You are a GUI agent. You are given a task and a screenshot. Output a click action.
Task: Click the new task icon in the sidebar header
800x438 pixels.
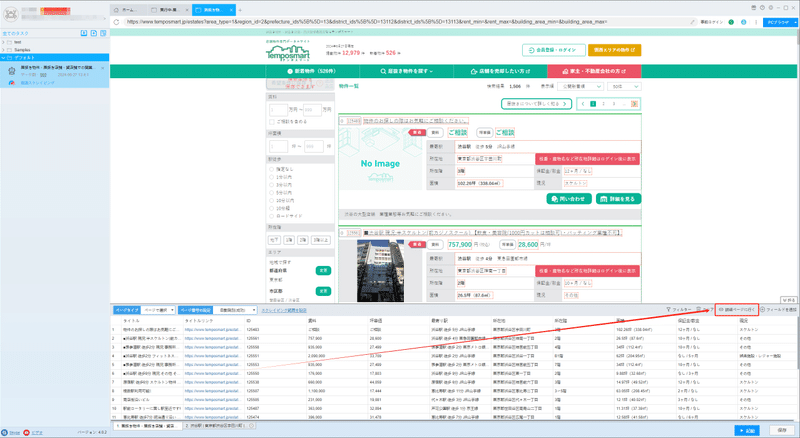click(93, 33)
